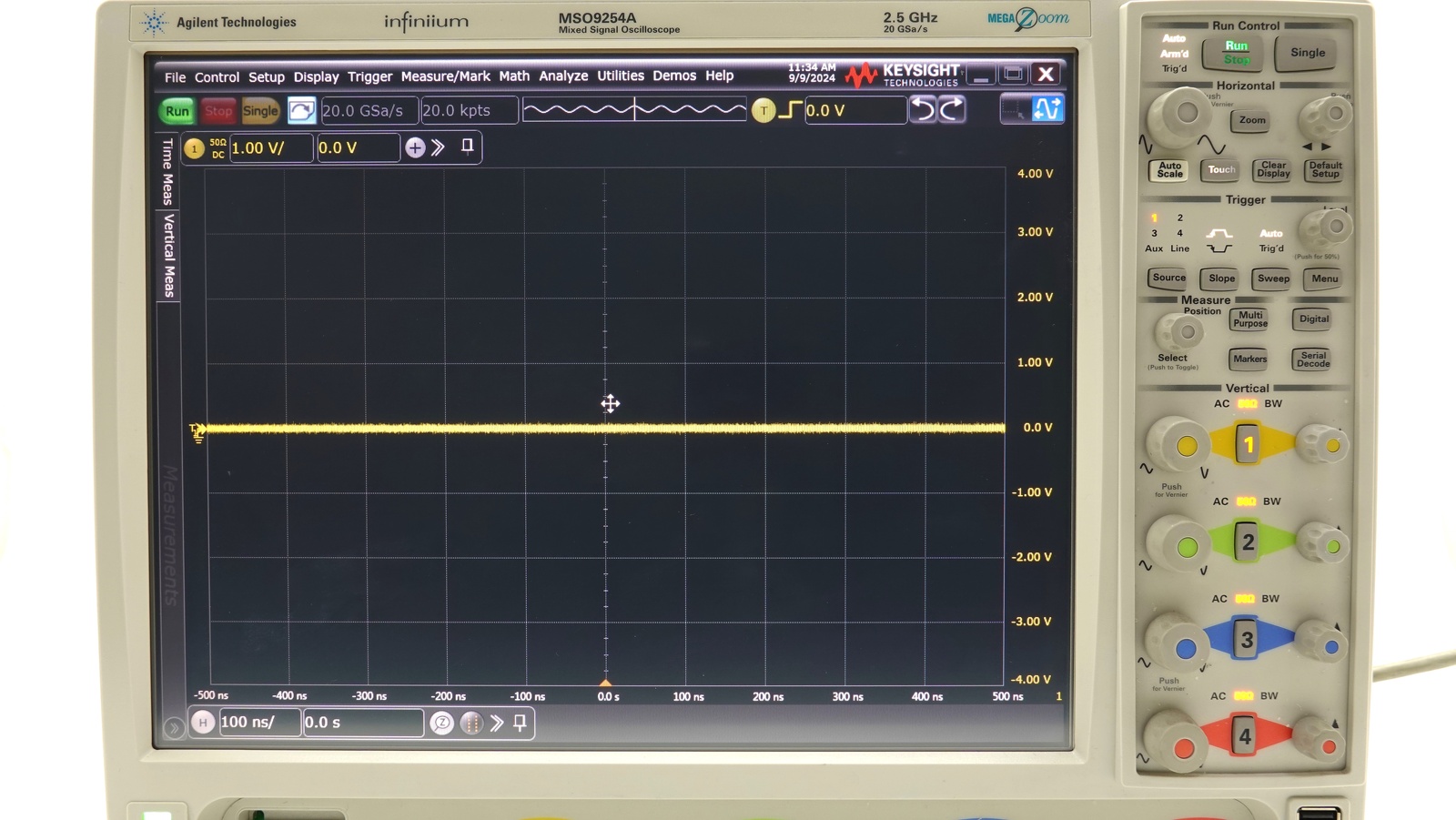Push the Markers key
1456x820 pixels.
coord(1249,359)
